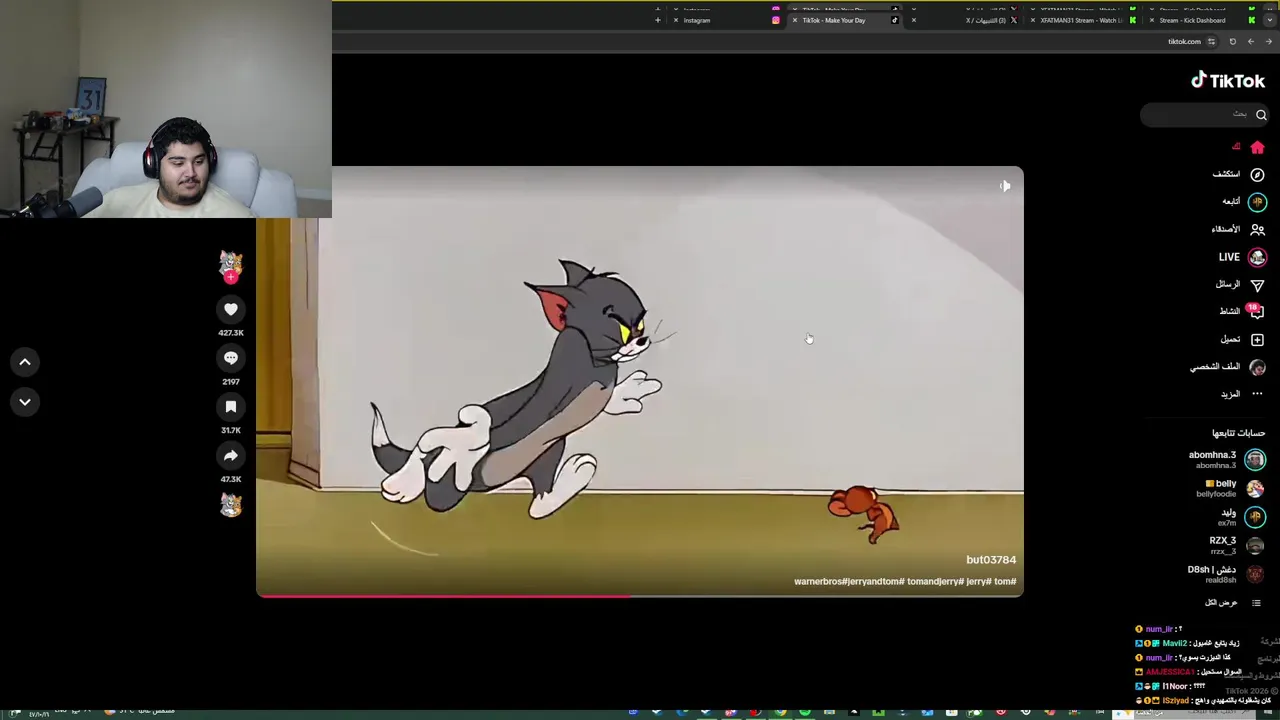The image size is (1280, 720).
Task: Open followed account ex7m
Action: click(x=1240, y=517)
